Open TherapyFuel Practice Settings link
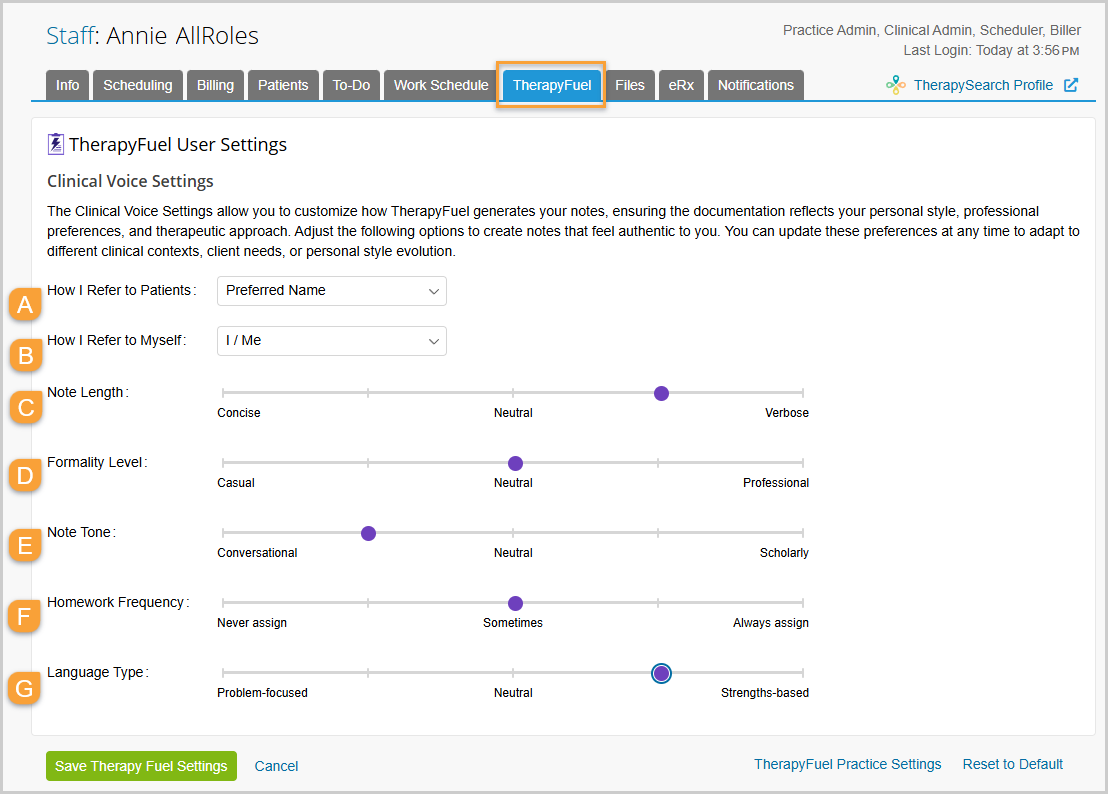The height and width of the screenshot is (794, 1108). point(847,764)
